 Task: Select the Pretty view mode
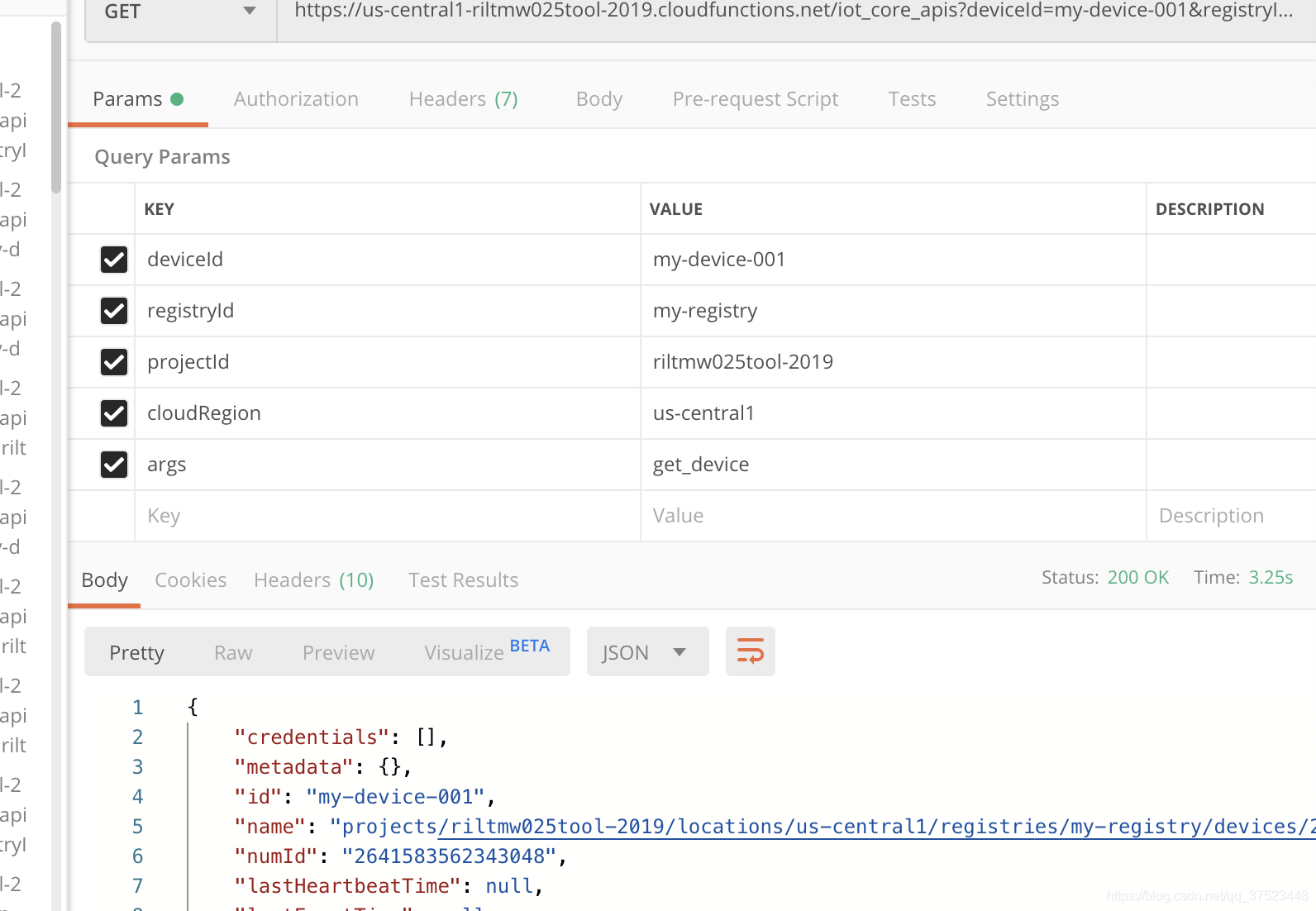tap(136, 652)
